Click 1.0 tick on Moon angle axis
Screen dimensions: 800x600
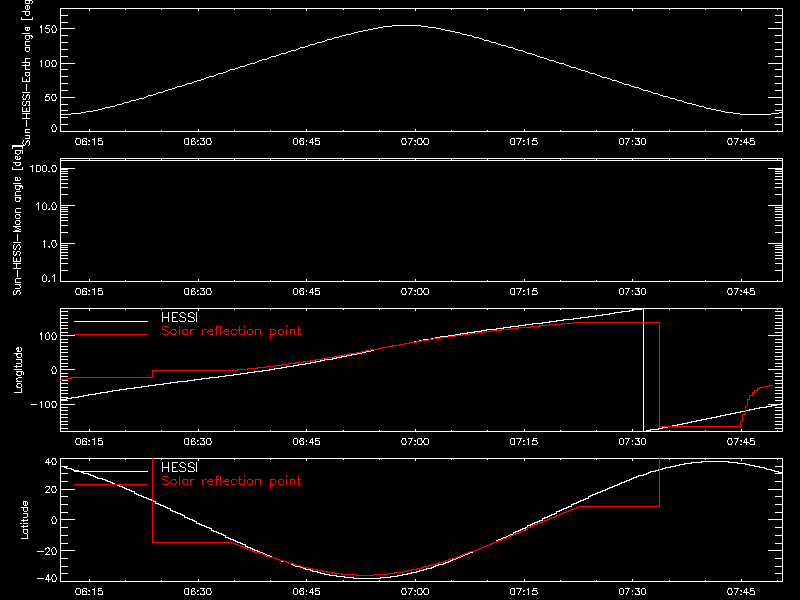pos(49,244)
